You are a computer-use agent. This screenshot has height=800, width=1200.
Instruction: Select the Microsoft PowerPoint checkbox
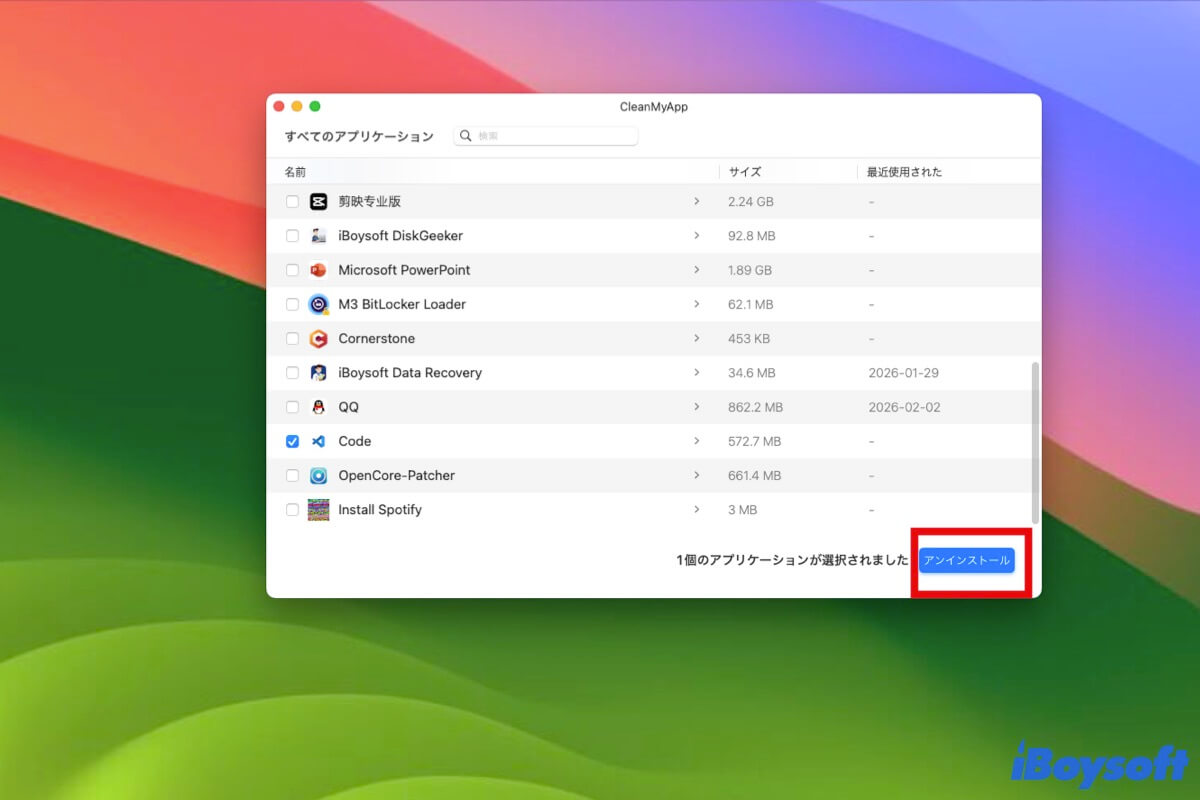pyautogui.click(x=292, y=270)
